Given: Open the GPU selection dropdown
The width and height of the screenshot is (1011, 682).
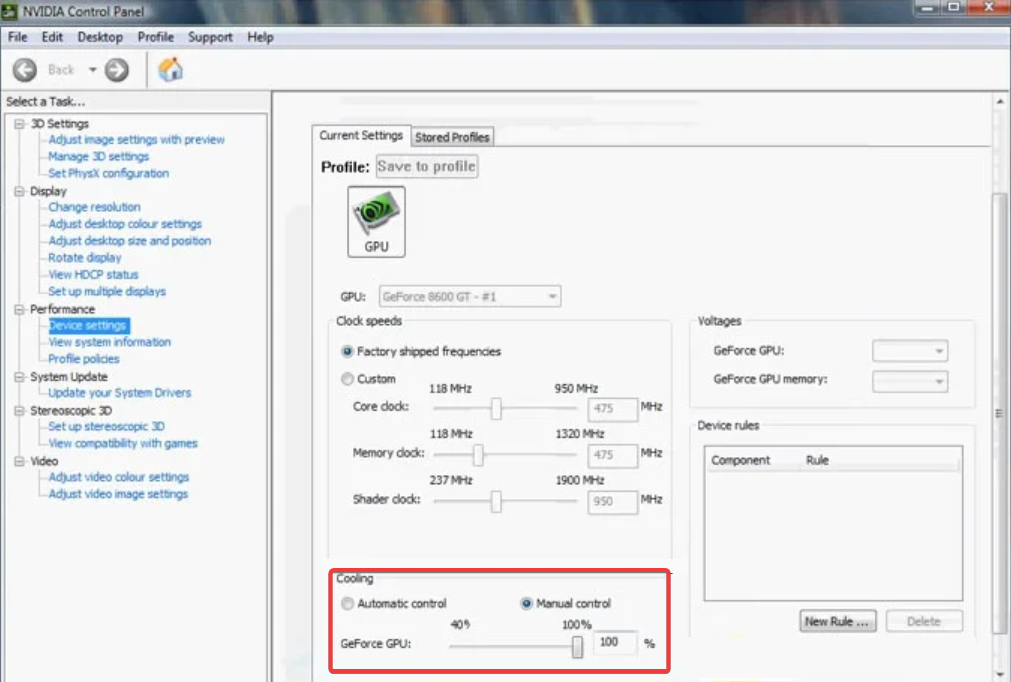Looking at the screenshot, I should (470, 297).
